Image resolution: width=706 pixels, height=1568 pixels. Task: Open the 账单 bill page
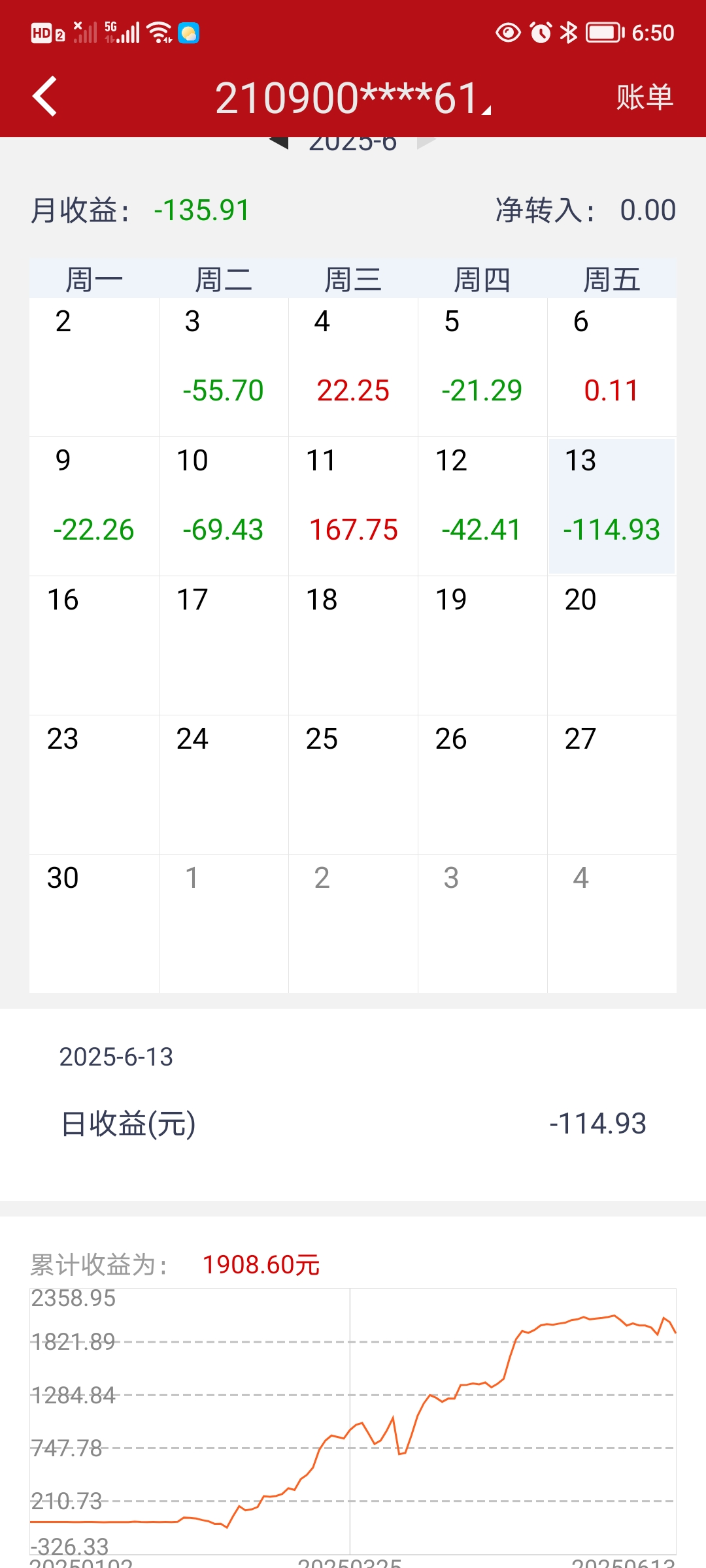point(645,97)
